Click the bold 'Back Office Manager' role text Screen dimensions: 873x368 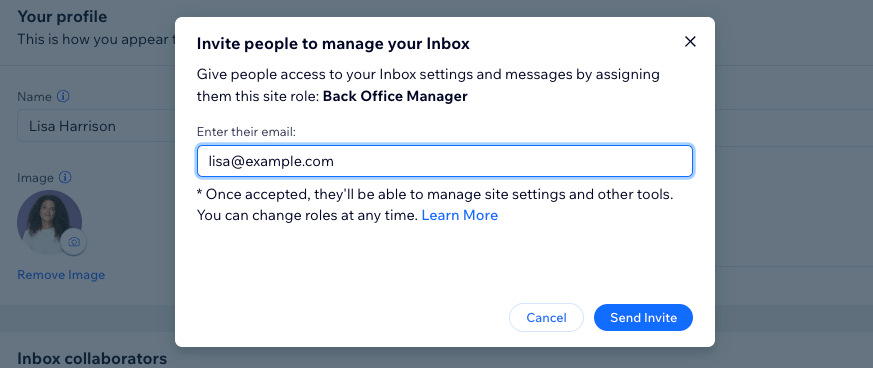(395, 97)
